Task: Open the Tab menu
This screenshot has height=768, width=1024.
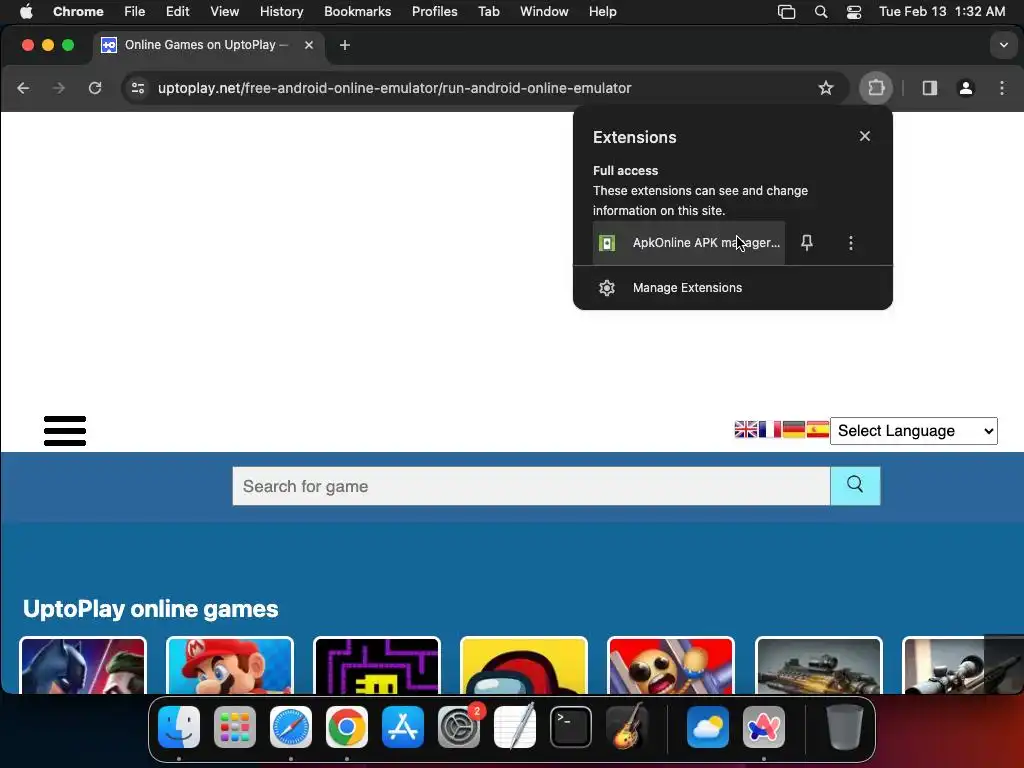Action: [488, 11]
